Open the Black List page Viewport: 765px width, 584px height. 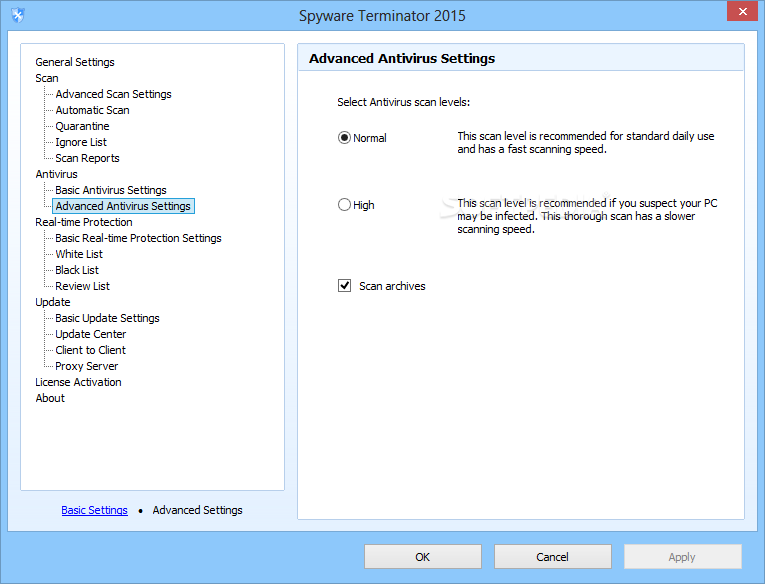pos(77,270)
